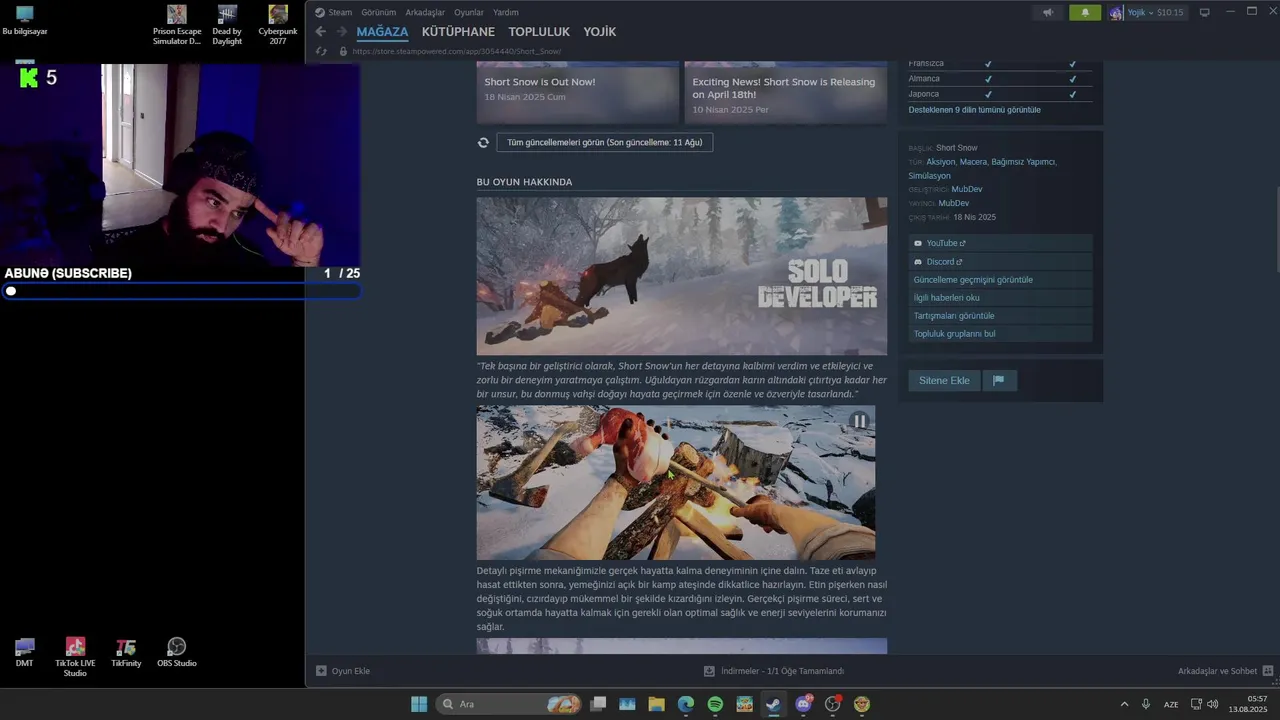The height and width of the screenshot is (720, 1280).
Task: Open the Discord external link
Action: click(x=1000, y=262)
